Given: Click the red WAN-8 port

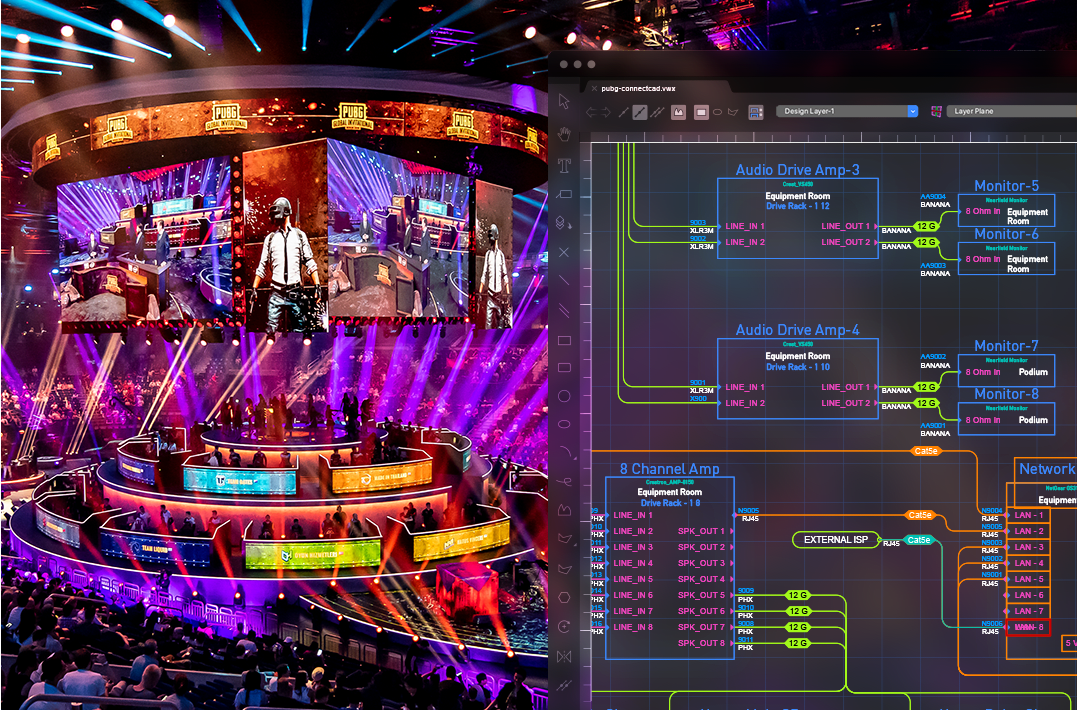Looking at the screenshot, I should (1028, 627).
